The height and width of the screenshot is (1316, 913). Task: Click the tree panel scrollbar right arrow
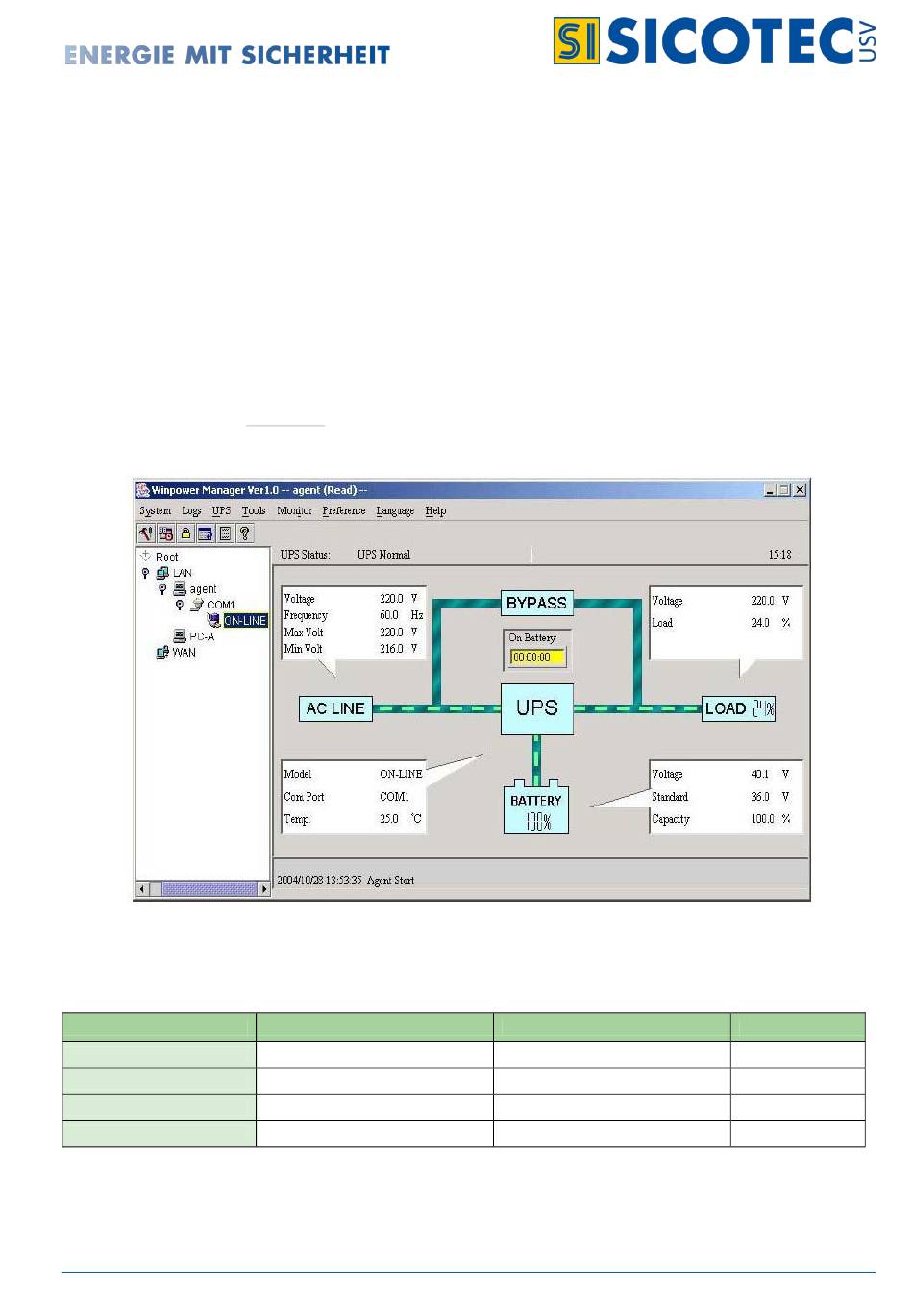[264, 890]
